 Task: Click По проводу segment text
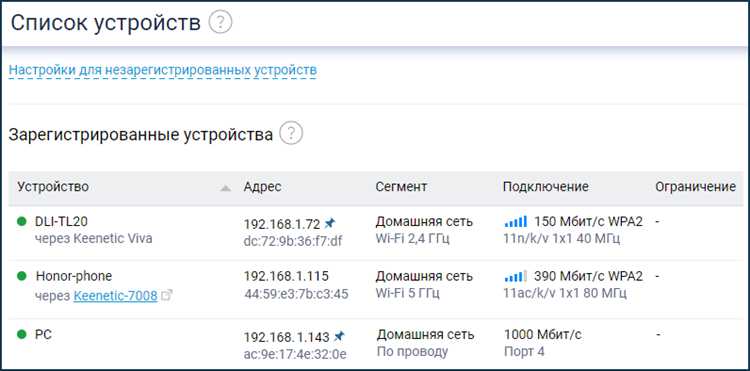[x=412, y=352]
